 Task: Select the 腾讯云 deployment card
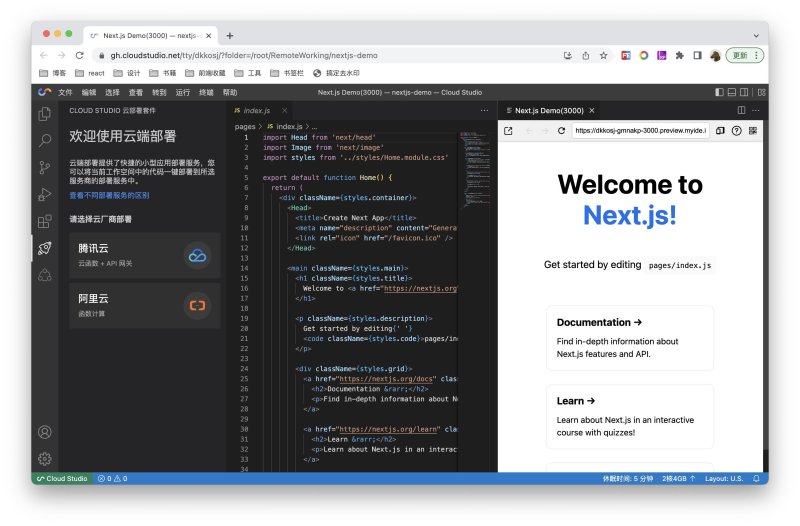click(x=145, y=256)
